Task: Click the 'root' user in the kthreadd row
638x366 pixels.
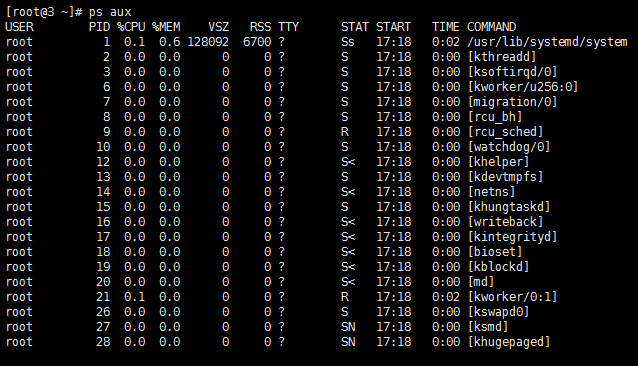Action: pos(19,57)
